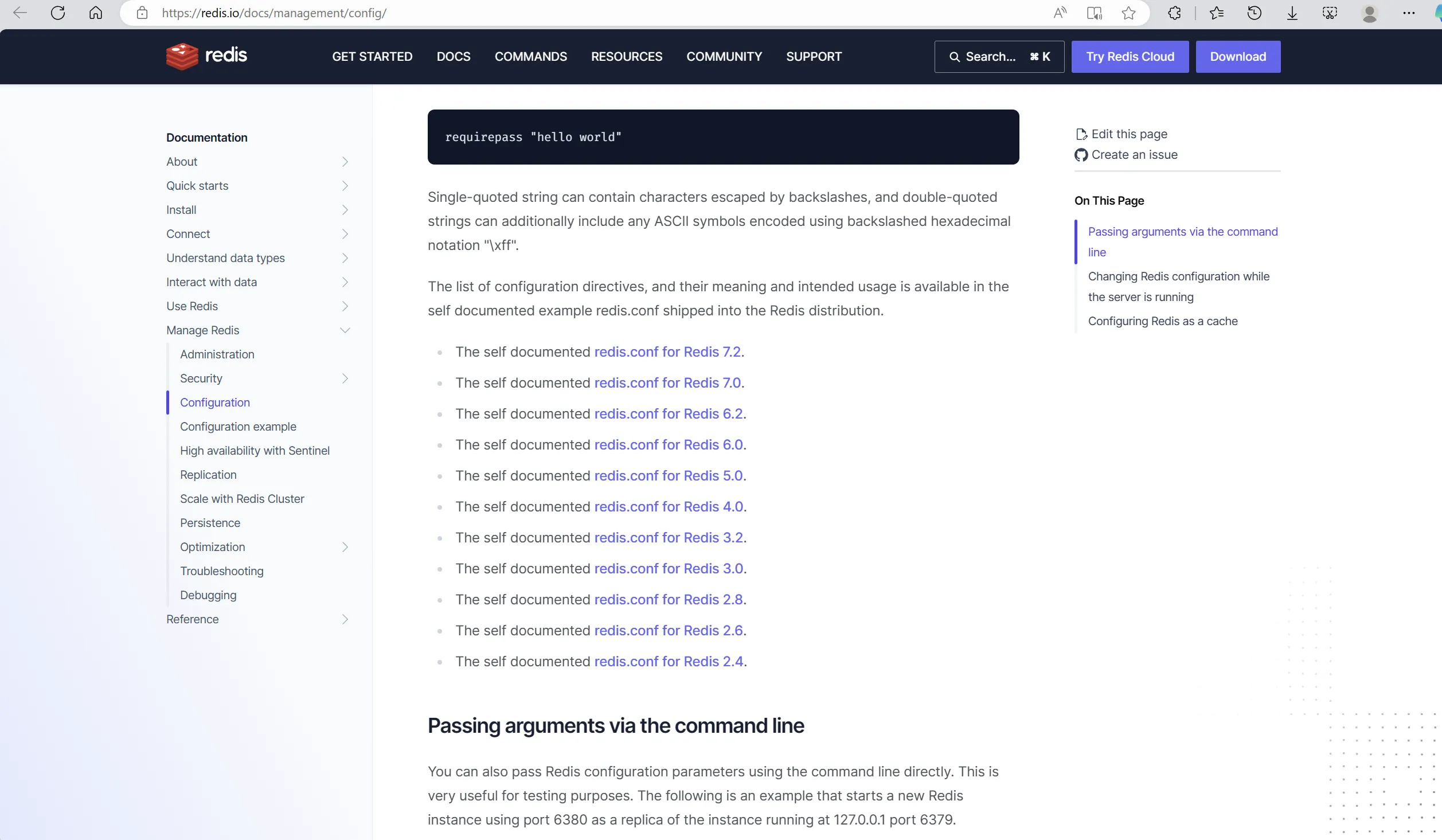Open browser settings ellipsis menu

pyautogui.click(x=1408, y=13)
